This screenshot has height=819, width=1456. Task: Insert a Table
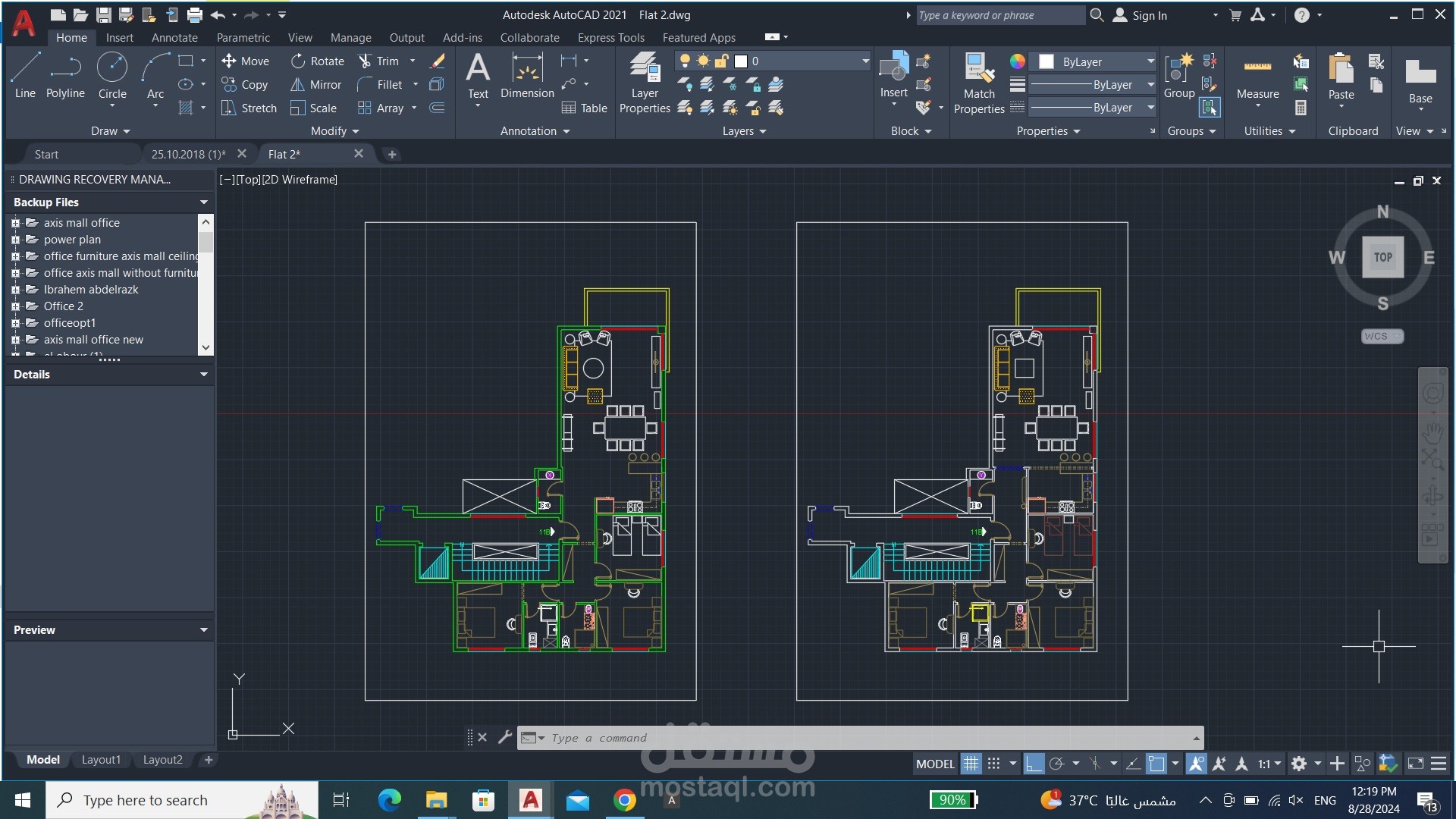tap(584, 108)
